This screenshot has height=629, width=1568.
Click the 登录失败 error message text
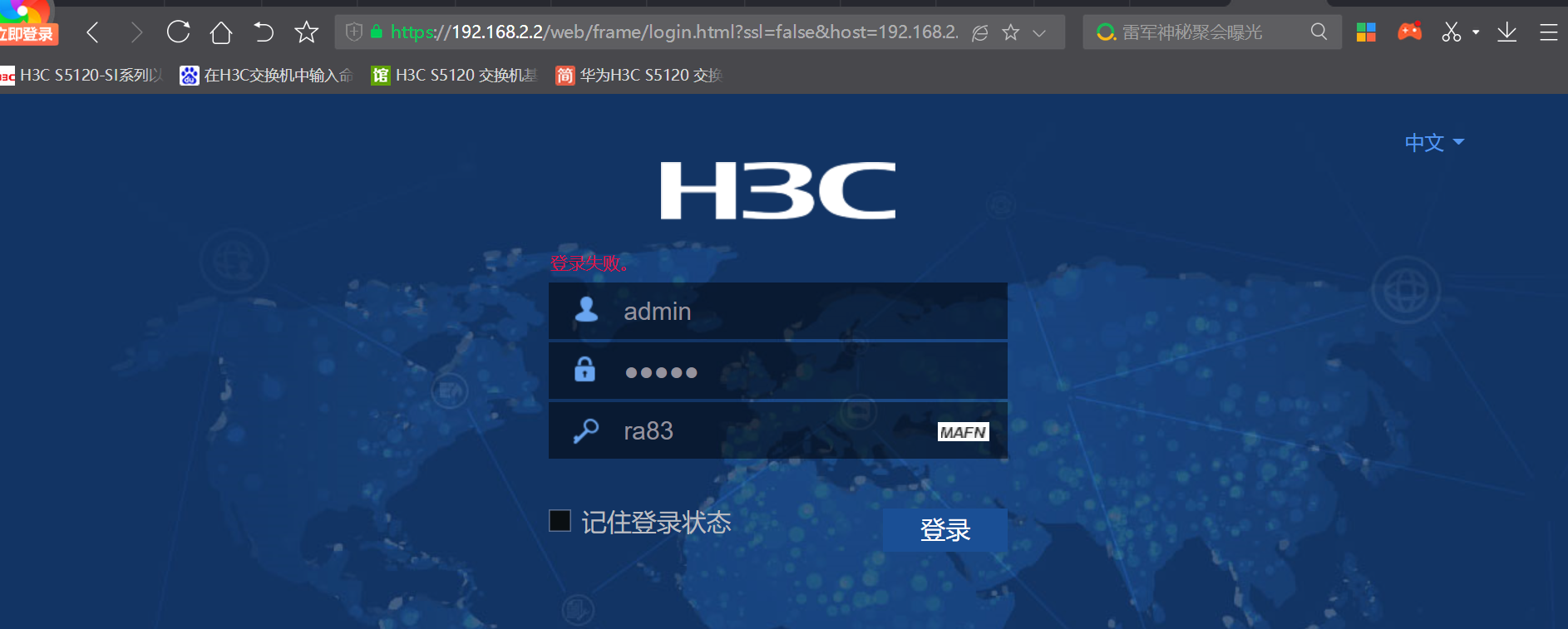[589, 263]
